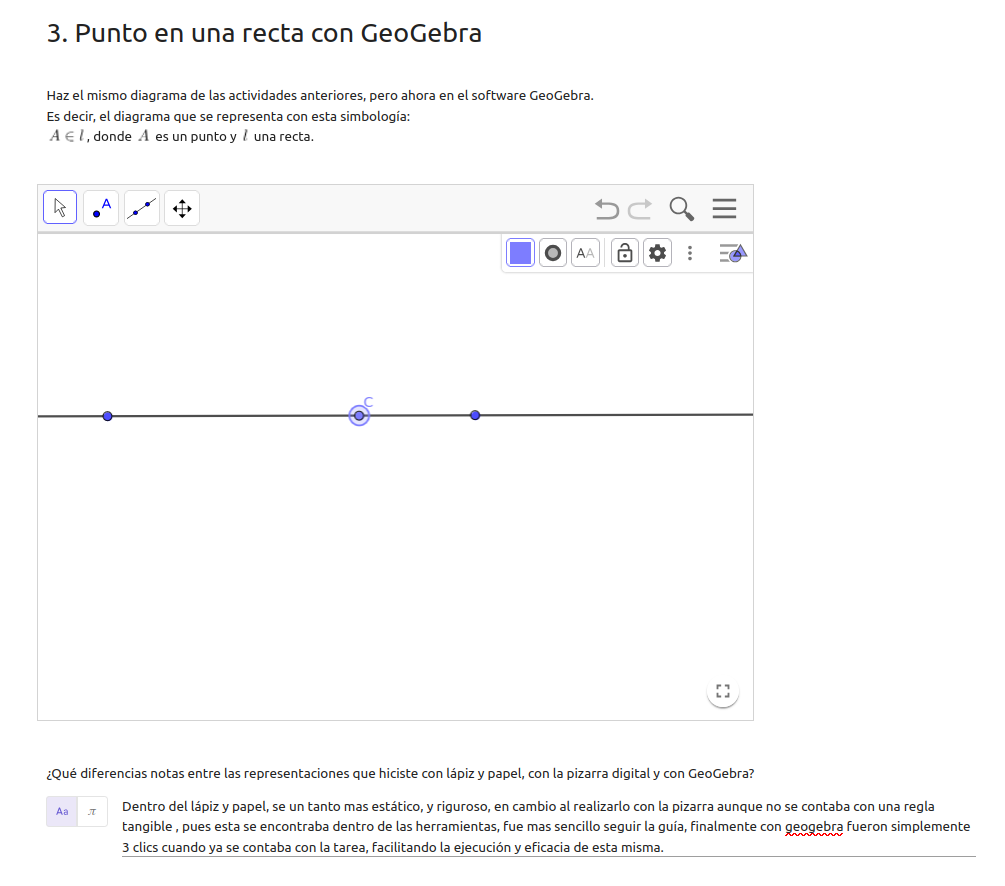Enter fullscreen with the corner button
1005x886 pixels.
coord(723,691)
